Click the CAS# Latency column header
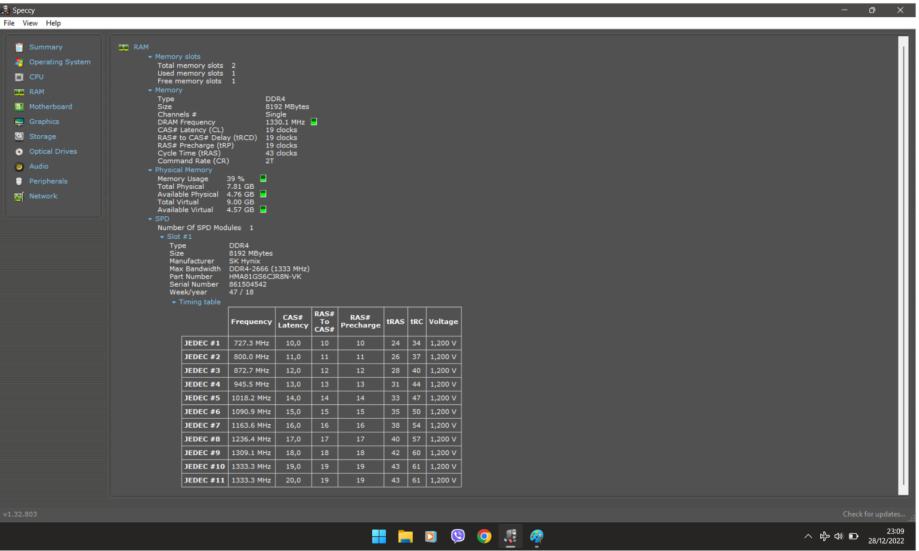 [x=293, y=322]
